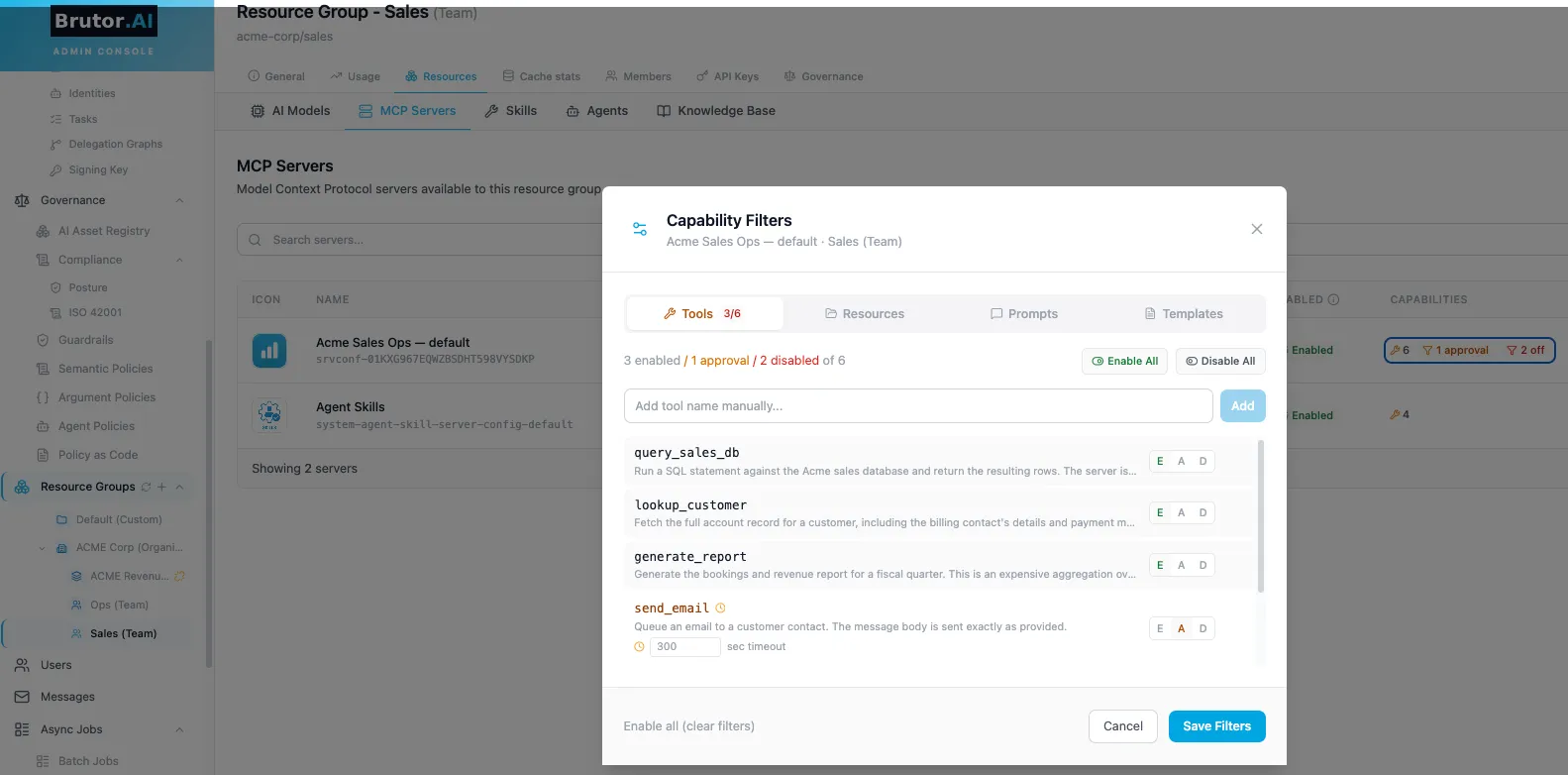Switch to the Prompts tab in dialog

click(1024, 313)
